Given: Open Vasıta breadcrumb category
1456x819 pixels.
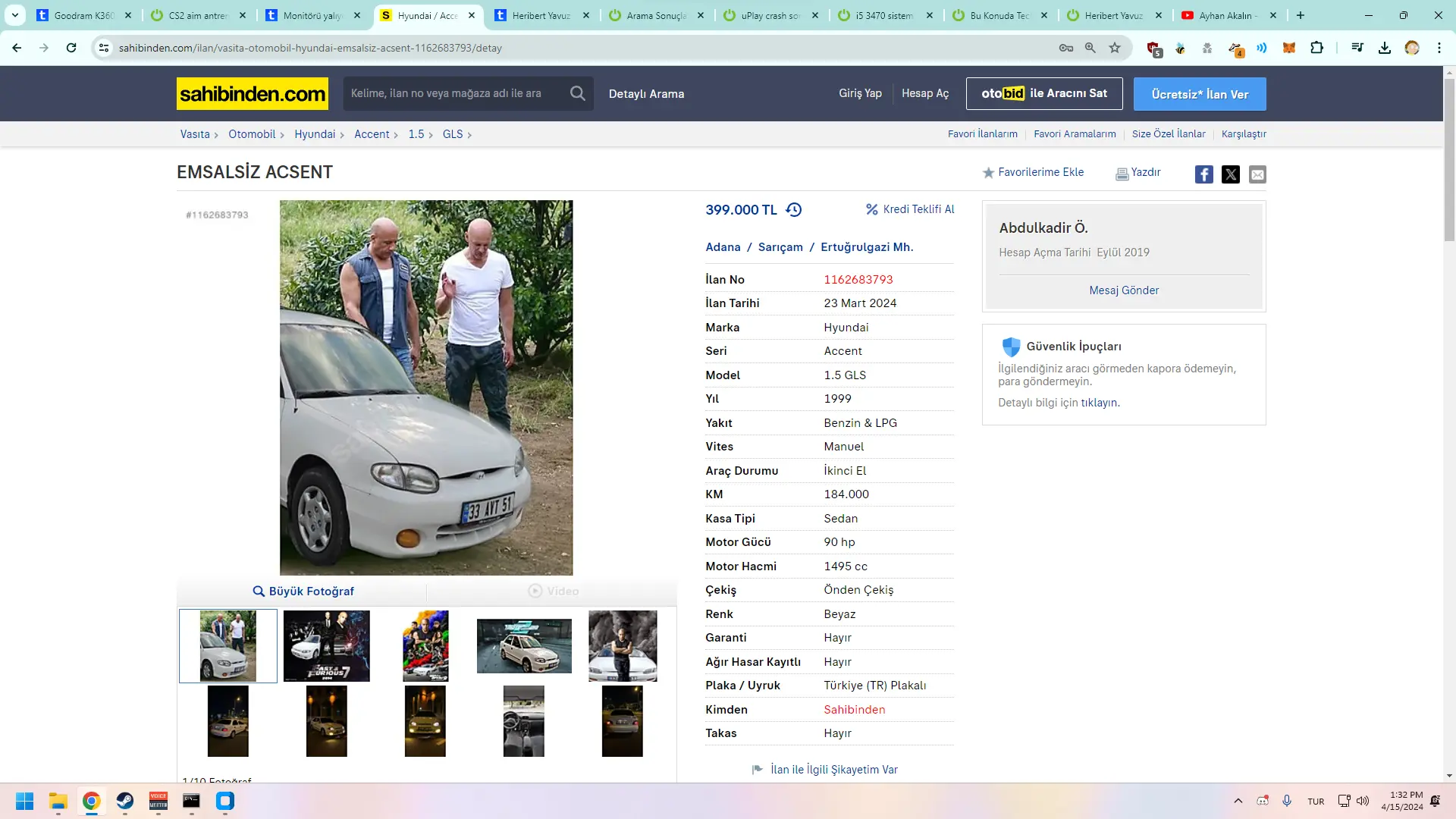Looking at the screenshot, I should click(195, 134).
